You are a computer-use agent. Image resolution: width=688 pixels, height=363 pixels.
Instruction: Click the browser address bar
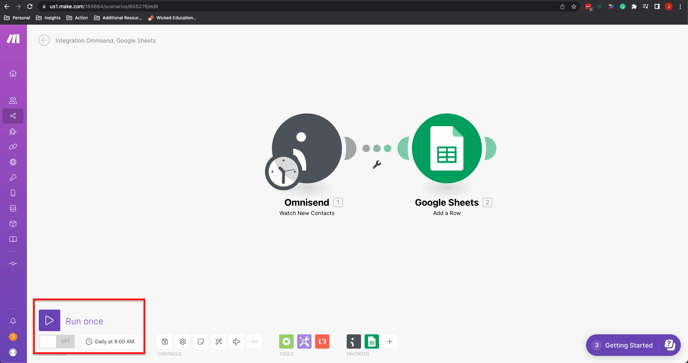[298, 7]
